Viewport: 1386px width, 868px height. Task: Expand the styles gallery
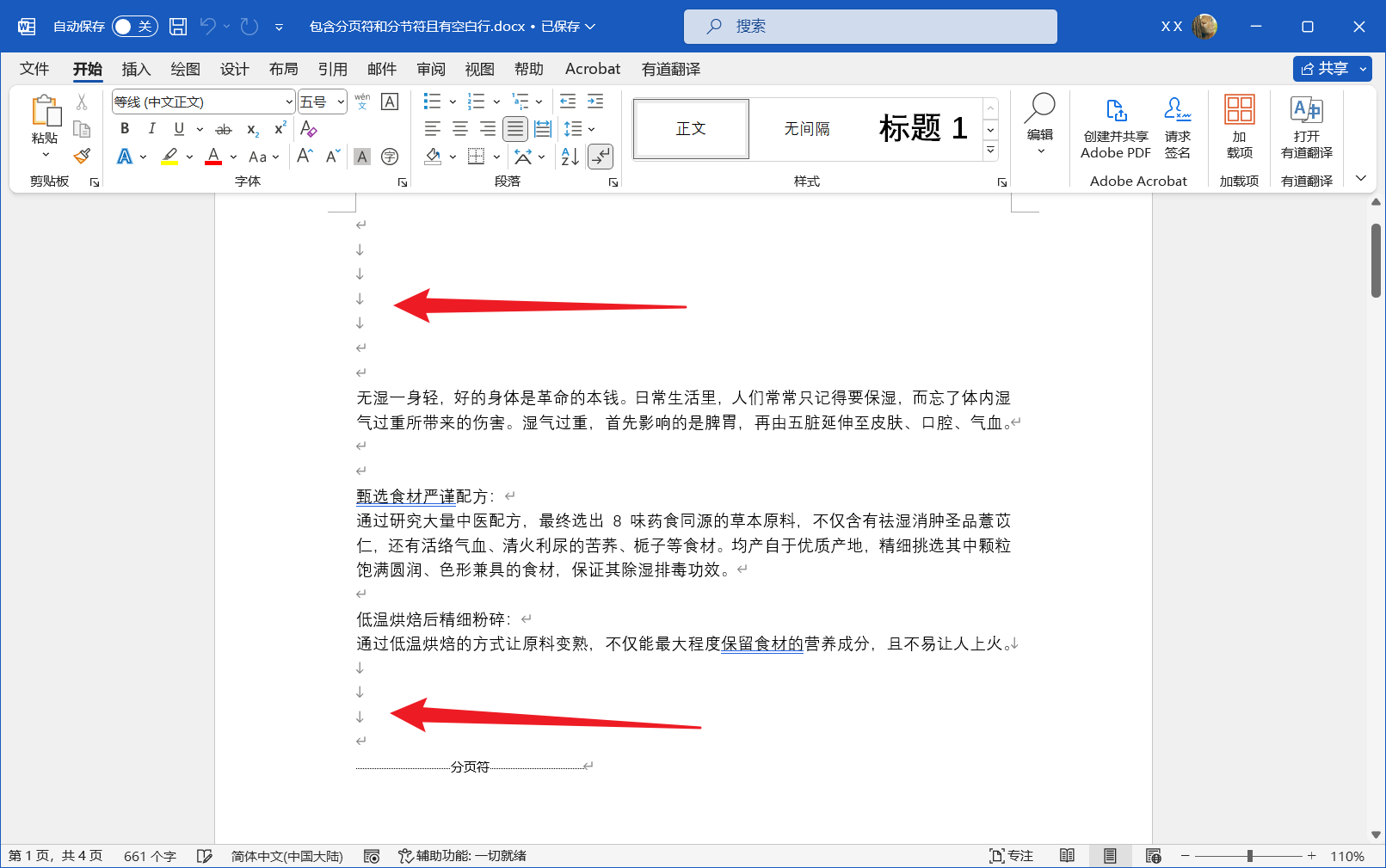tap(991, 151)
